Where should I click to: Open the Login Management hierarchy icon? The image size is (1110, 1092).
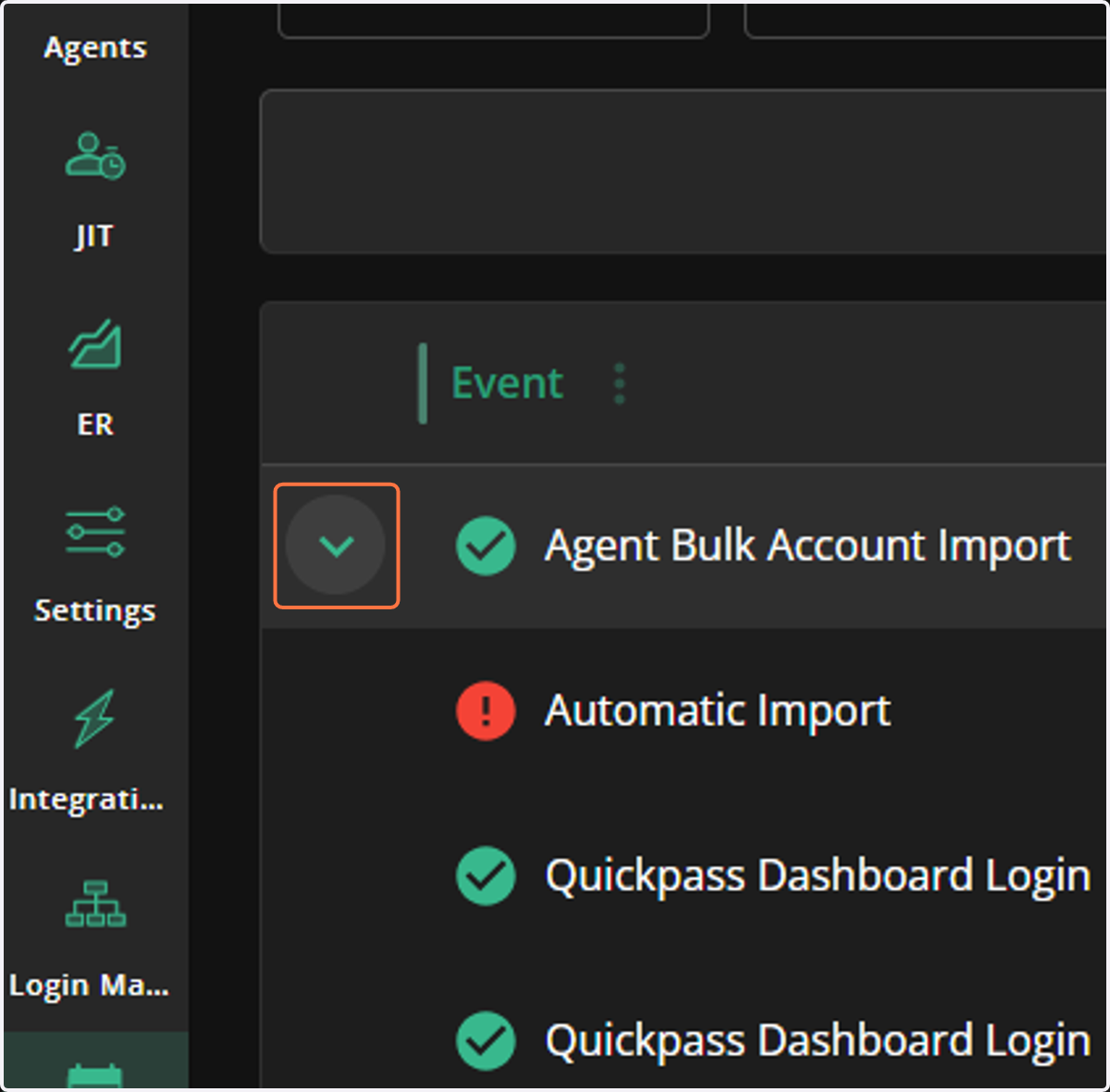pyautogui.click(x=95, y=903)
